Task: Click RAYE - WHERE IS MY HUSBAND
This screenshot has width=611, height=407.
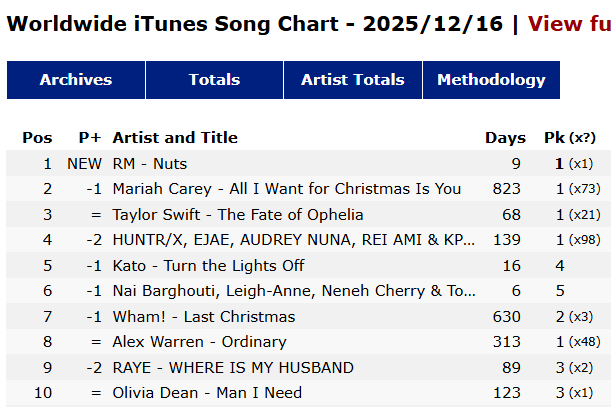Action: coord(233,367)
